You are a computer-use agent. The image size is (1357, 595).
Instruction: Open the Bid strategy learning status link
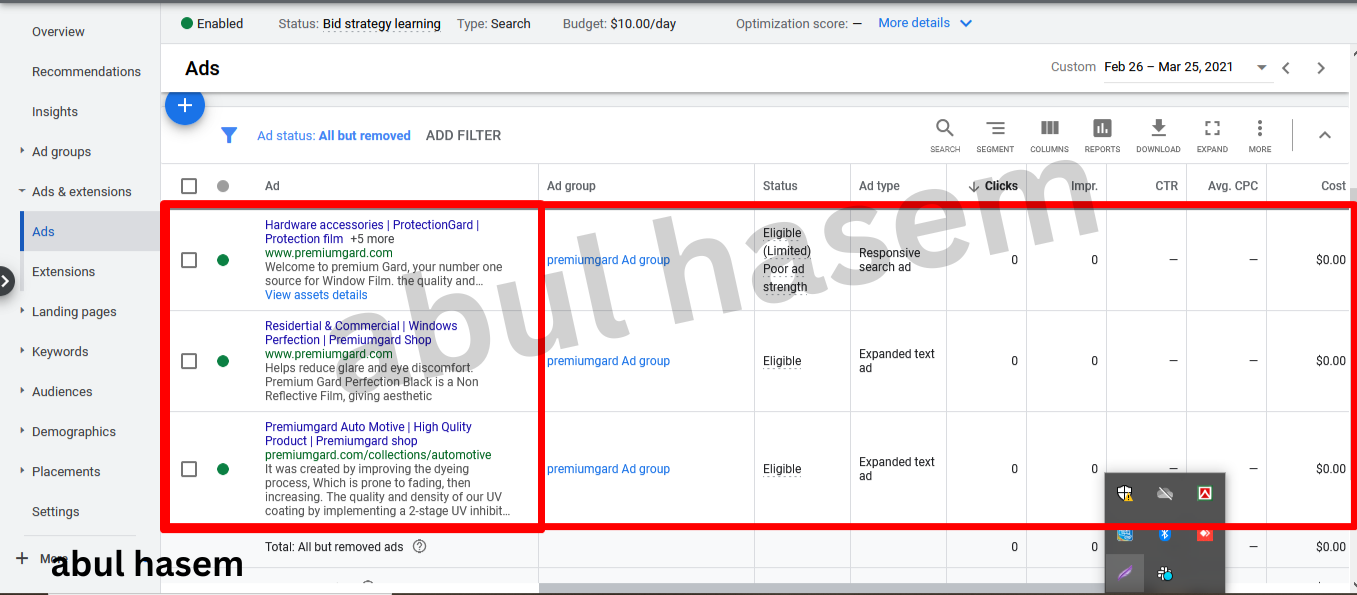[x=382, y=24]
